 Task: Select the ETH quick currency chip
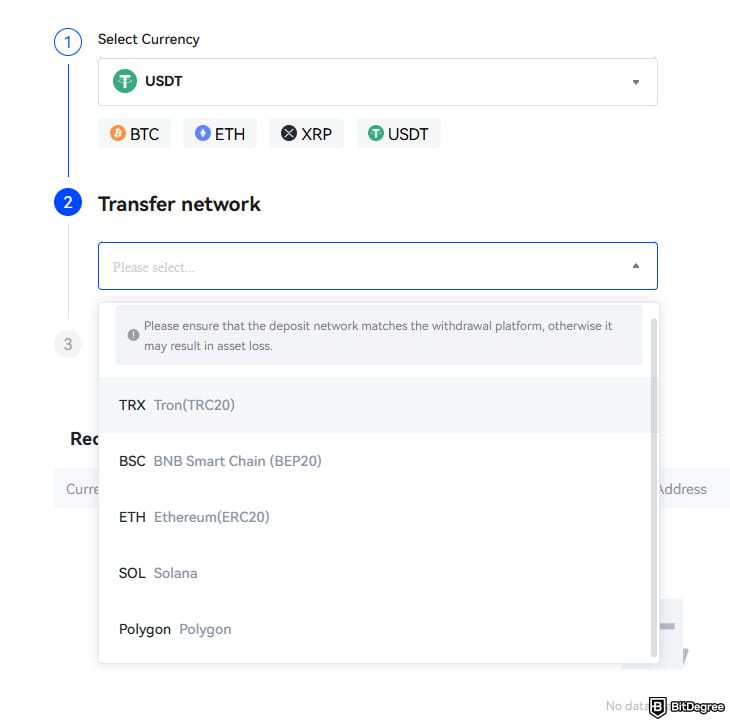coord(220,134)
